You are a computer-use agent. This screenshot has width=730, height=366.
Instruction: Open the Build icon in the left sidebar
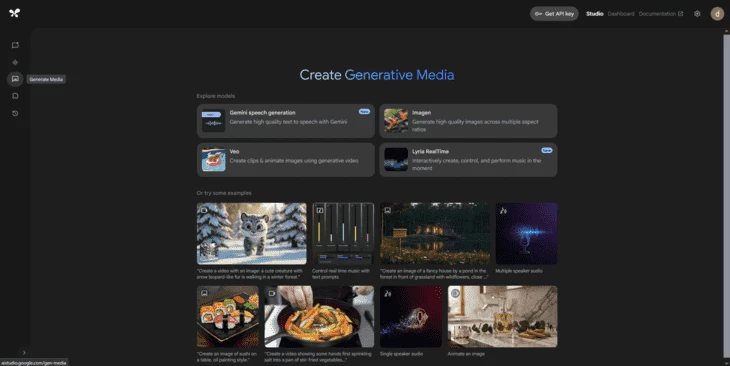(x=15, y=96)
